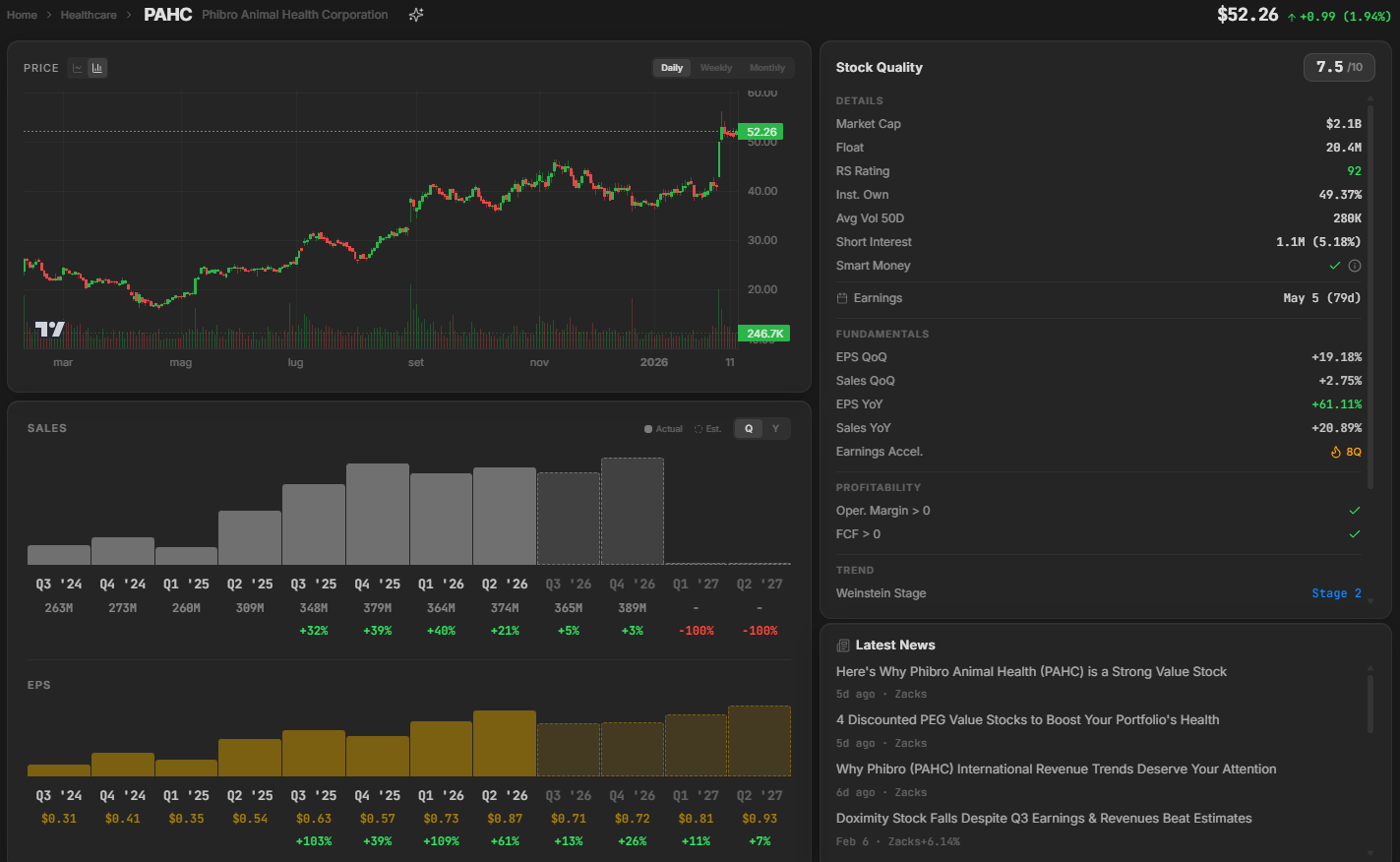Image resolution: width=1400 pixels, height=862 pixels.
Task: Open the Weinstein Stage 2 link
Action: (x=1336, y=593)
